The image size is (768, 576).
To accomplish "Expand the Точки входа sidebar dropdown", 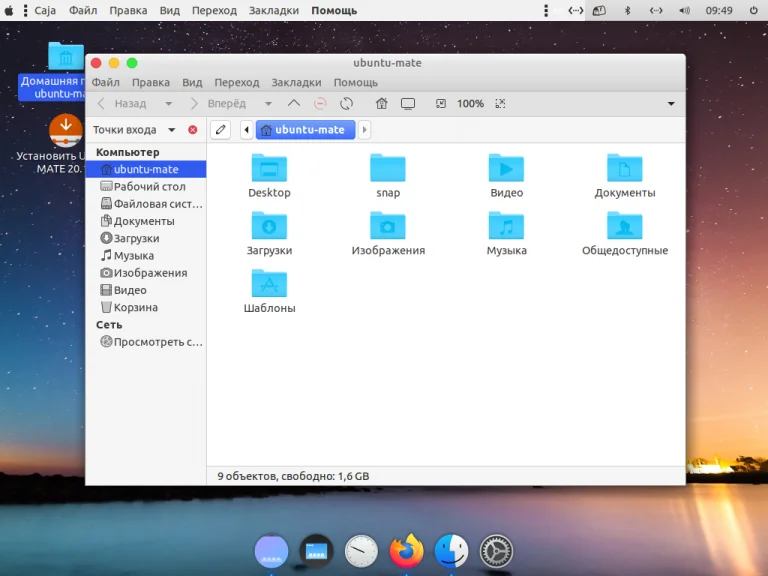I will pyautogui.click(x=171, y=130).
